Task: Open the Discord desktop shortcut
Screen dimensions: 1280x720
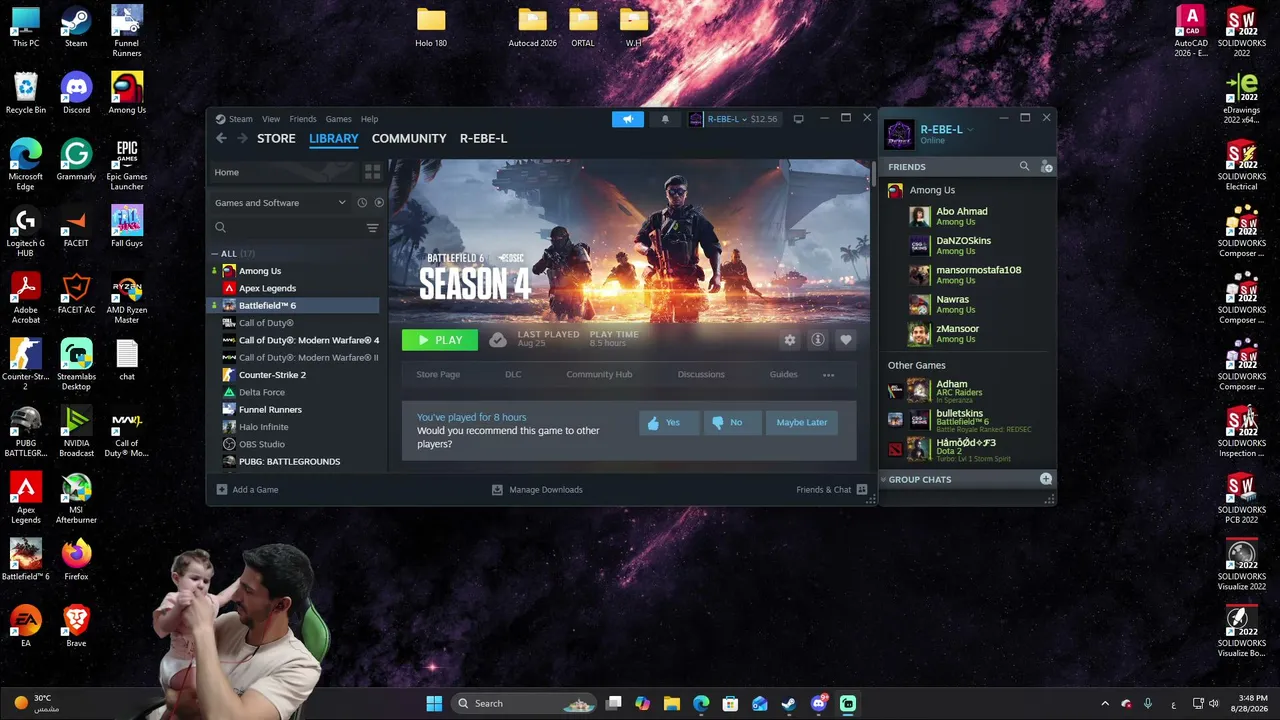Action: 76,93
